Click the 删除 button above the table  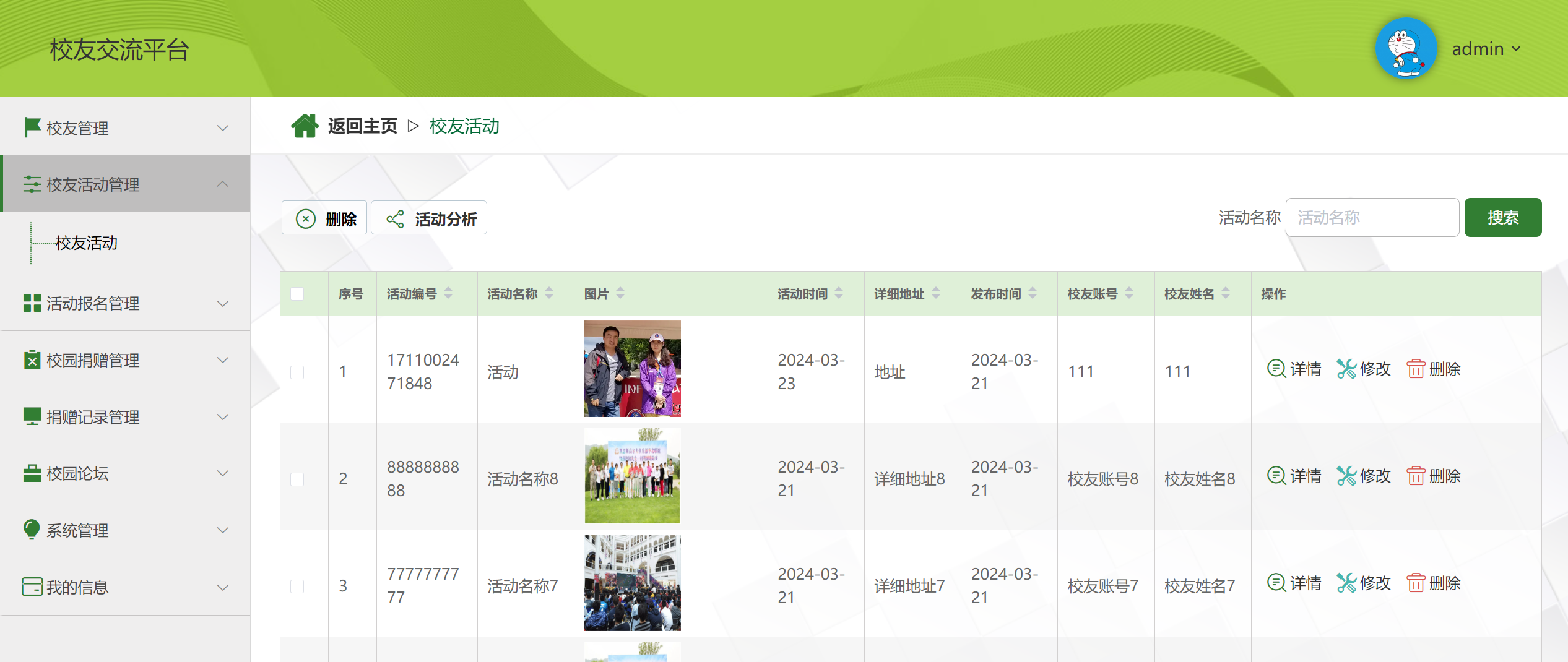(x=324, y=218)
